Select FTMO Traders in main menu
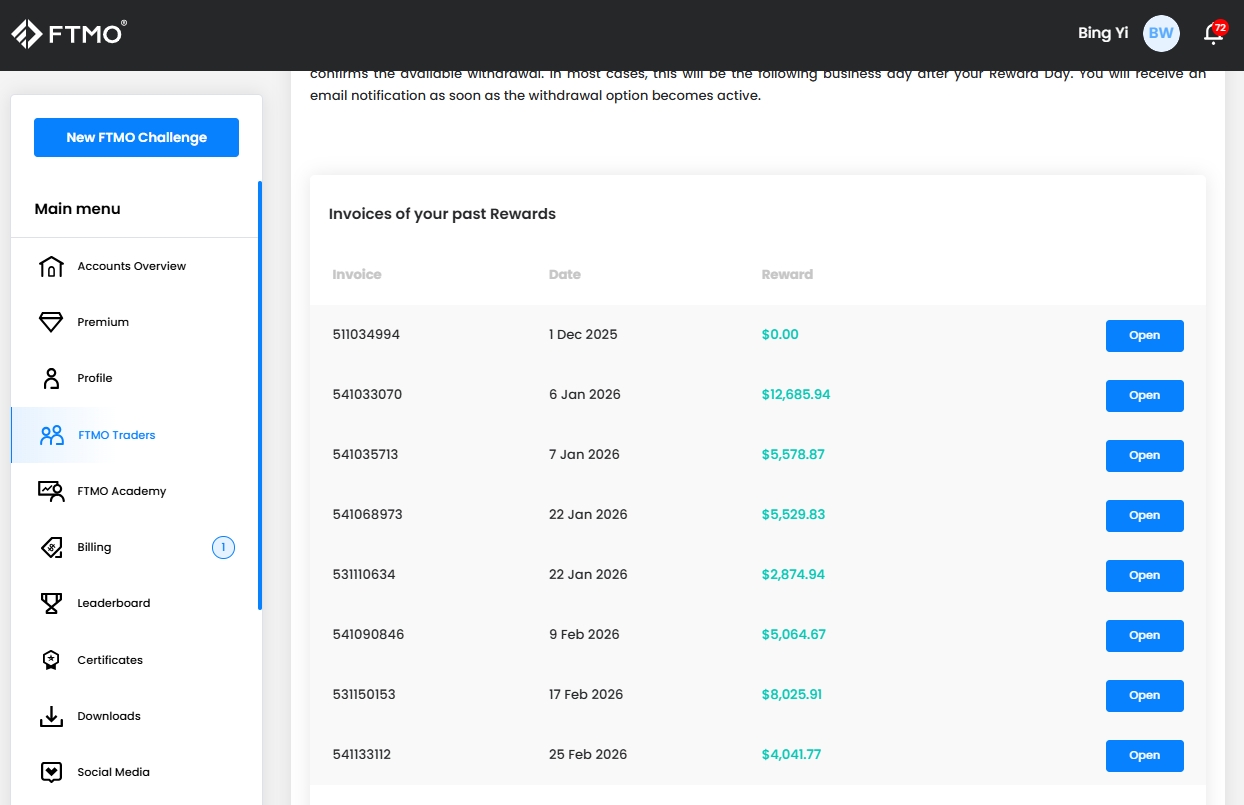Viewport: 1244px width, 805px height. tap(116, 435)
